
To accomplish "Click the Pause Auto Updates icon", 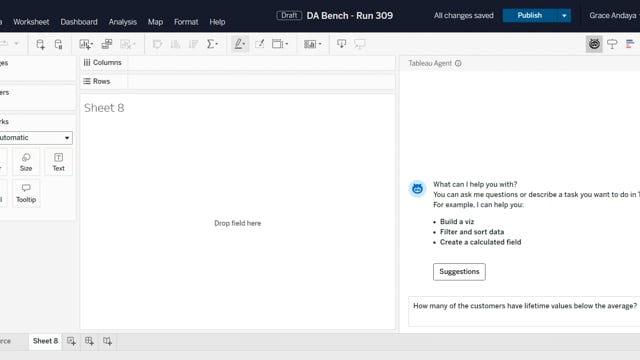I will 59,44.
